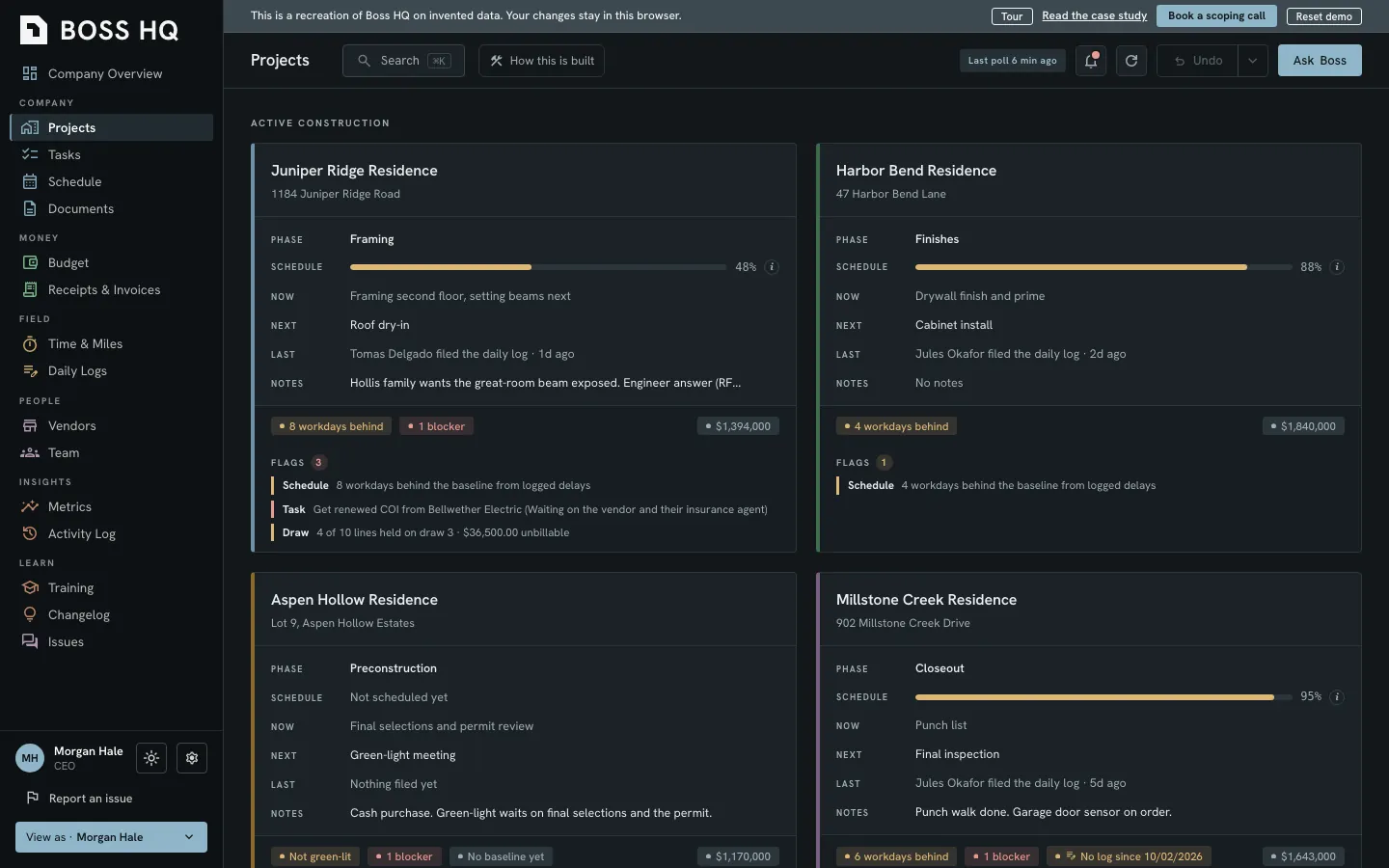
Task: Click Juniper Ridge Schedule flag row
Action: pyautogui.click(x=524, y=485)
